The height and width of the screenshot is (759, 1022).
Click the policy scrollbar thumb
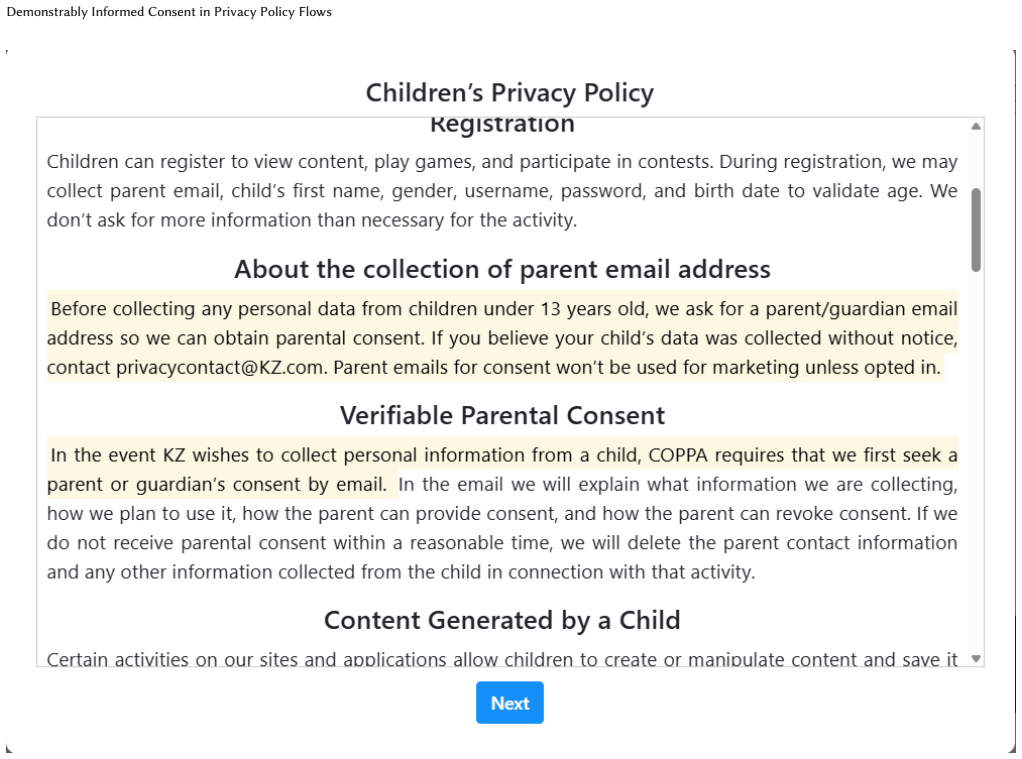[976, 230]
